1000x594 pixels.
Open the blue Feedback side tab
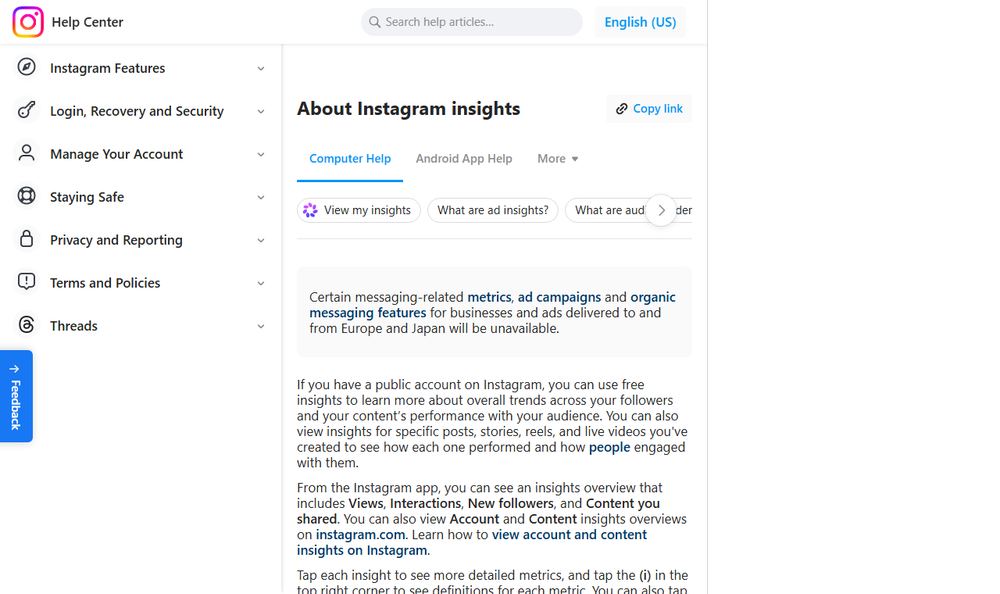pos(16,396)
